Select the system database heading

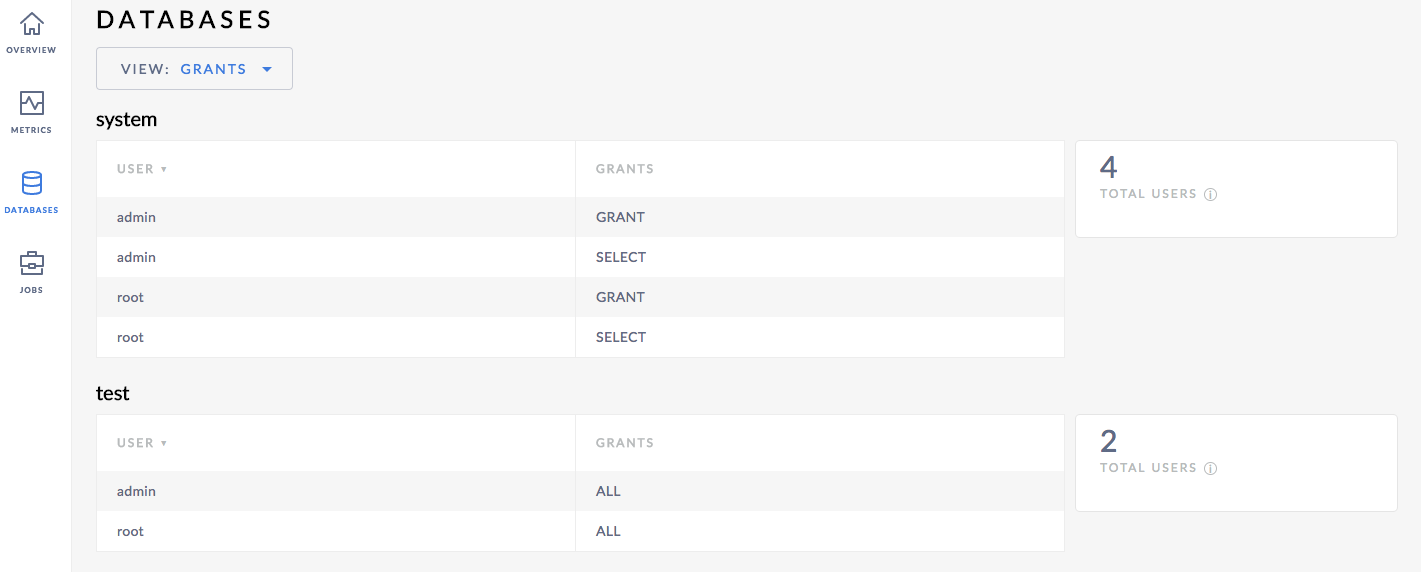pyautogui.click(x=127, y=120)
